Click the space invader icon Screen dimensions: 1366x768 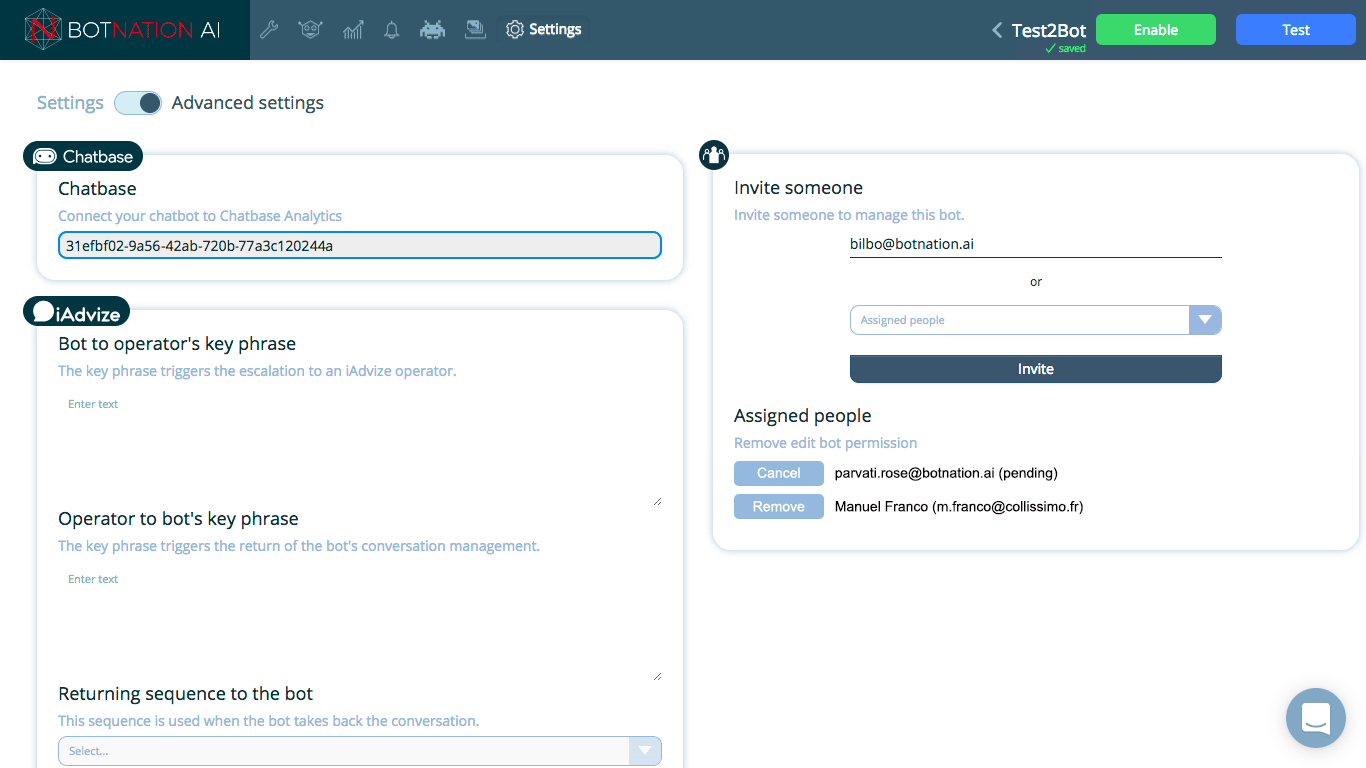[432, 30]
